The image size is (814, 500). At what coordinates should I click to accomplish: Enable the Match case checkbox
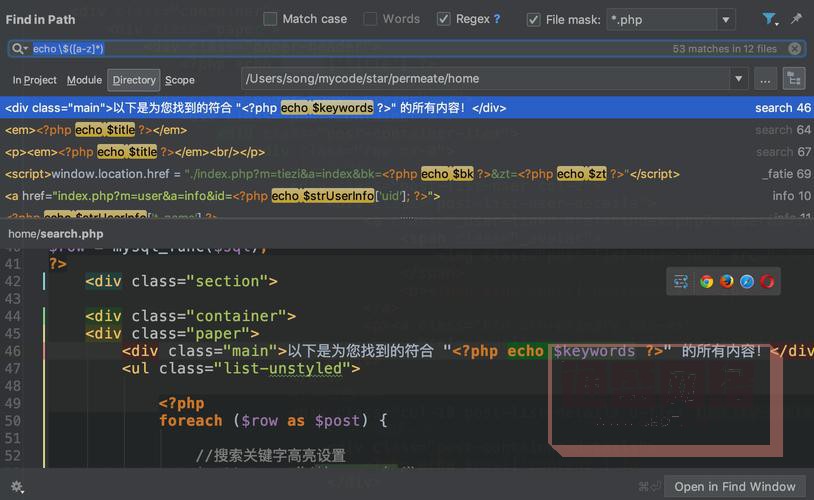click(x=270, y=19)
